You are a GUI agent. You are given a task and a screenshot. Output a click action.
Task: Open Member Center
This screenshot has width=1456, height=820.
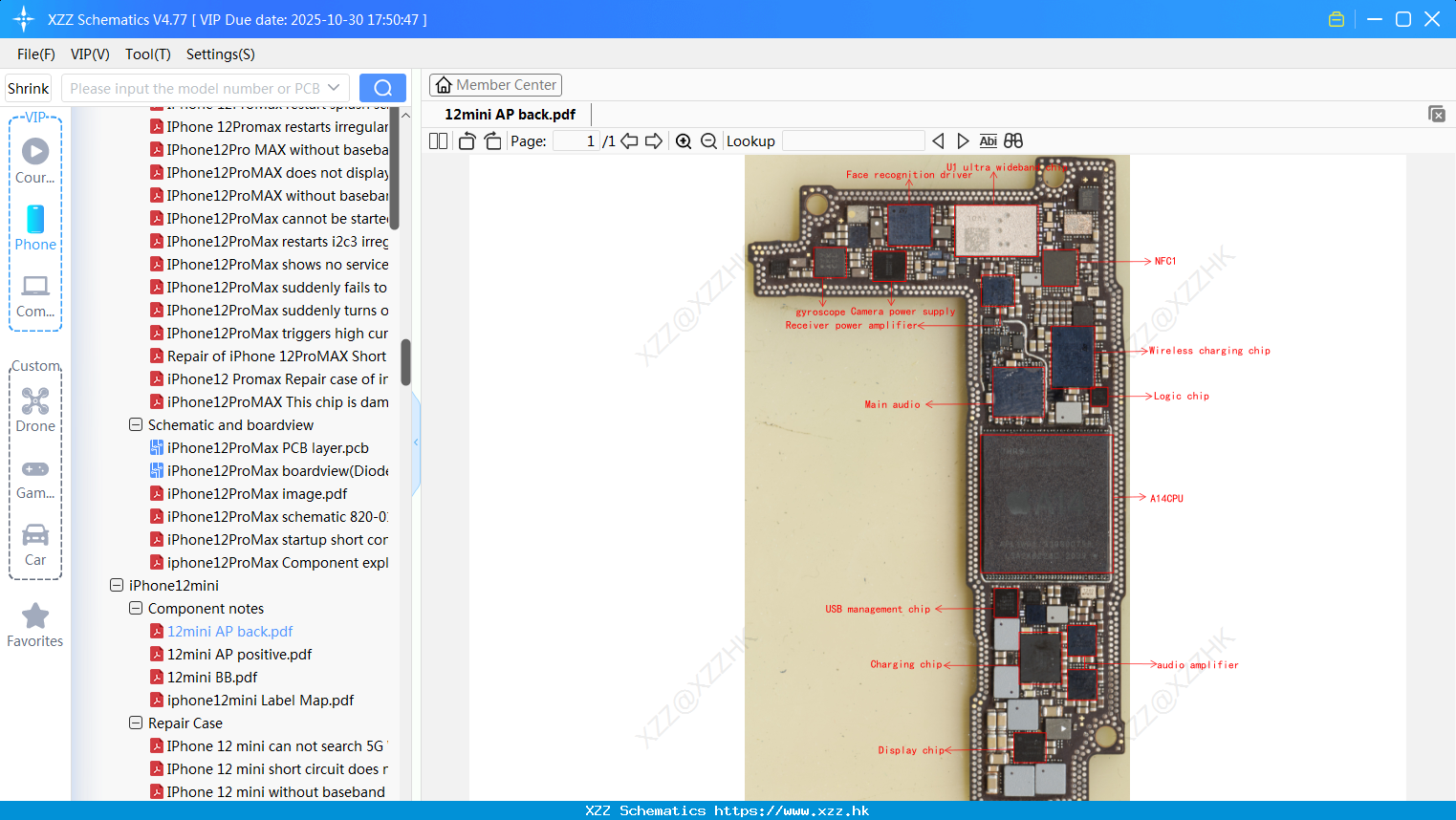click(495, 85)
